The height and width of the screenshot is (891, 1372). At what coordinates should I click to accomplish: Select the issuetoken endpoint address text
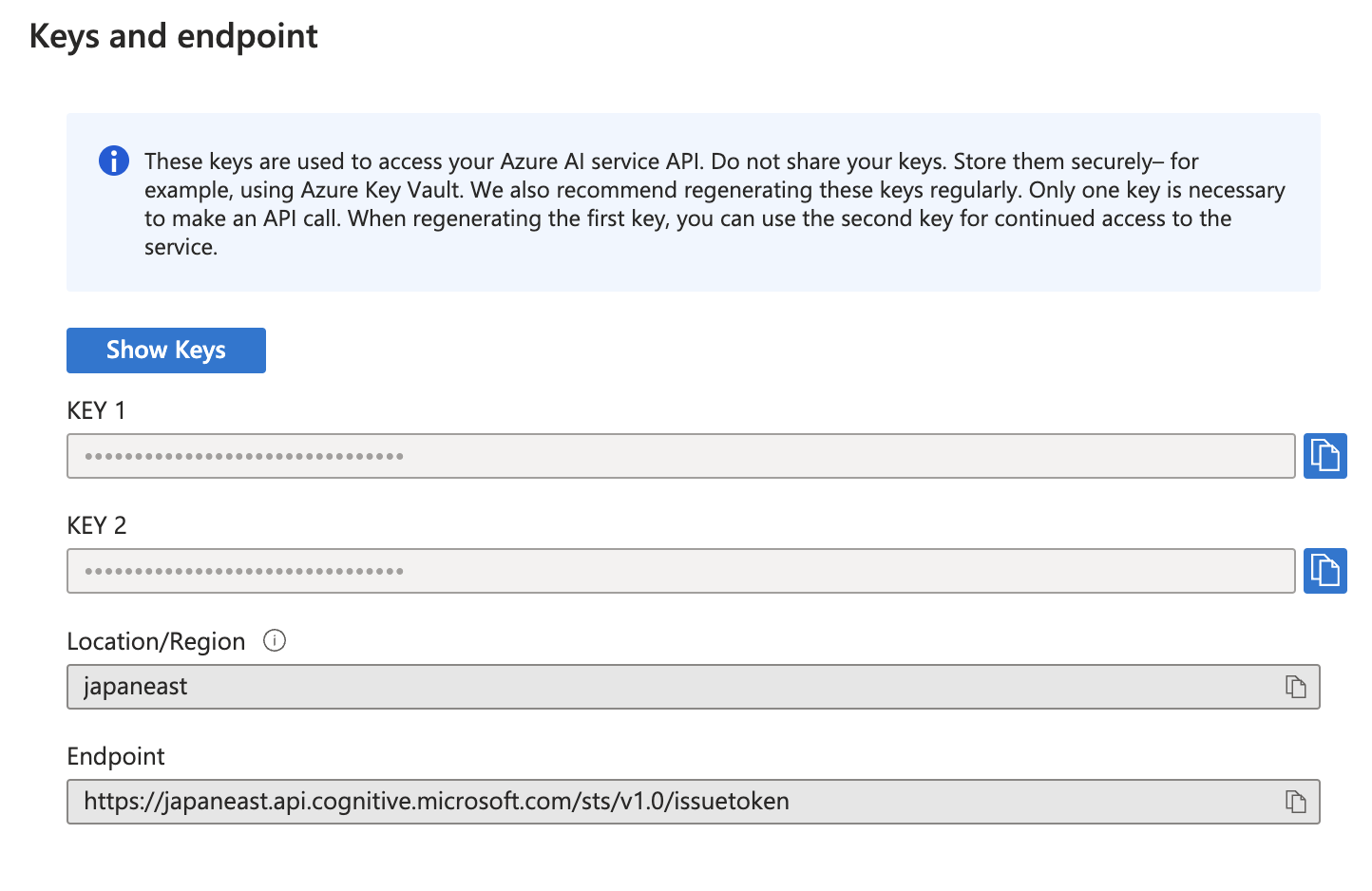coord(436,801)
